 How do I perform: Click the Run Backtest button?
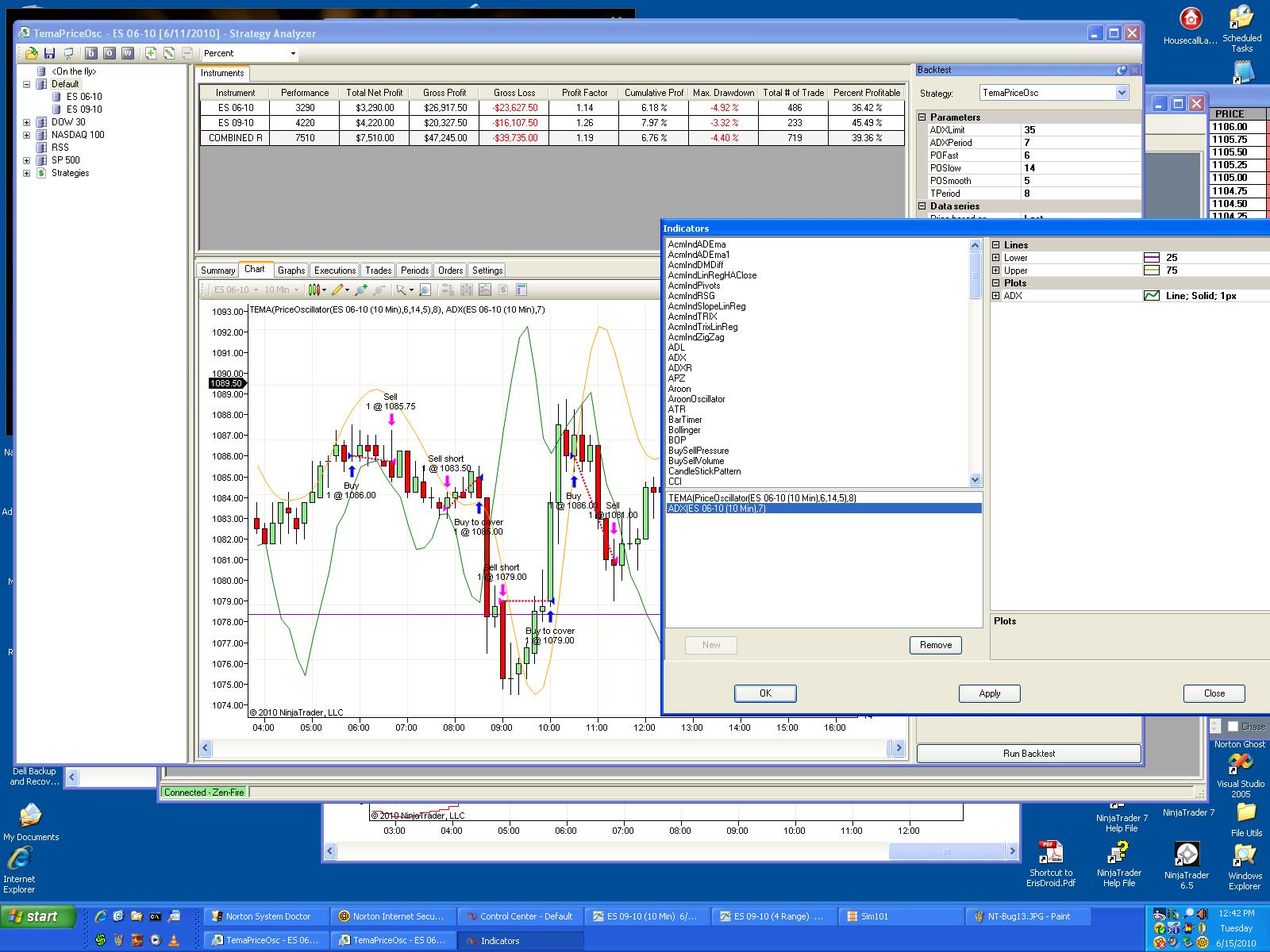(x=1029, y=754)
